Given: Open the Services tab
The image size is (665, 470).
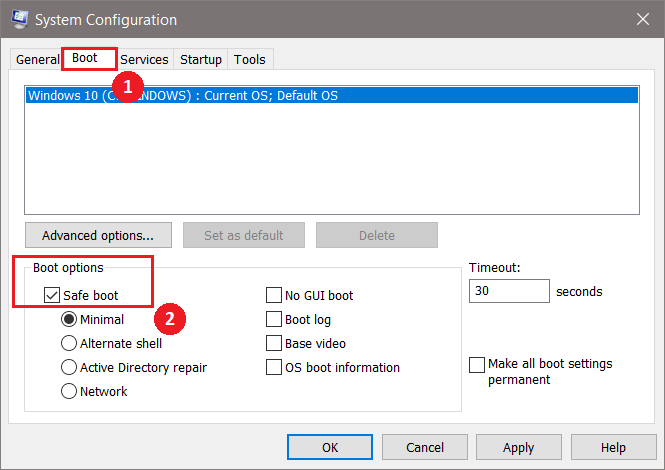Looking at the screenshot, I should coord(146,60).
